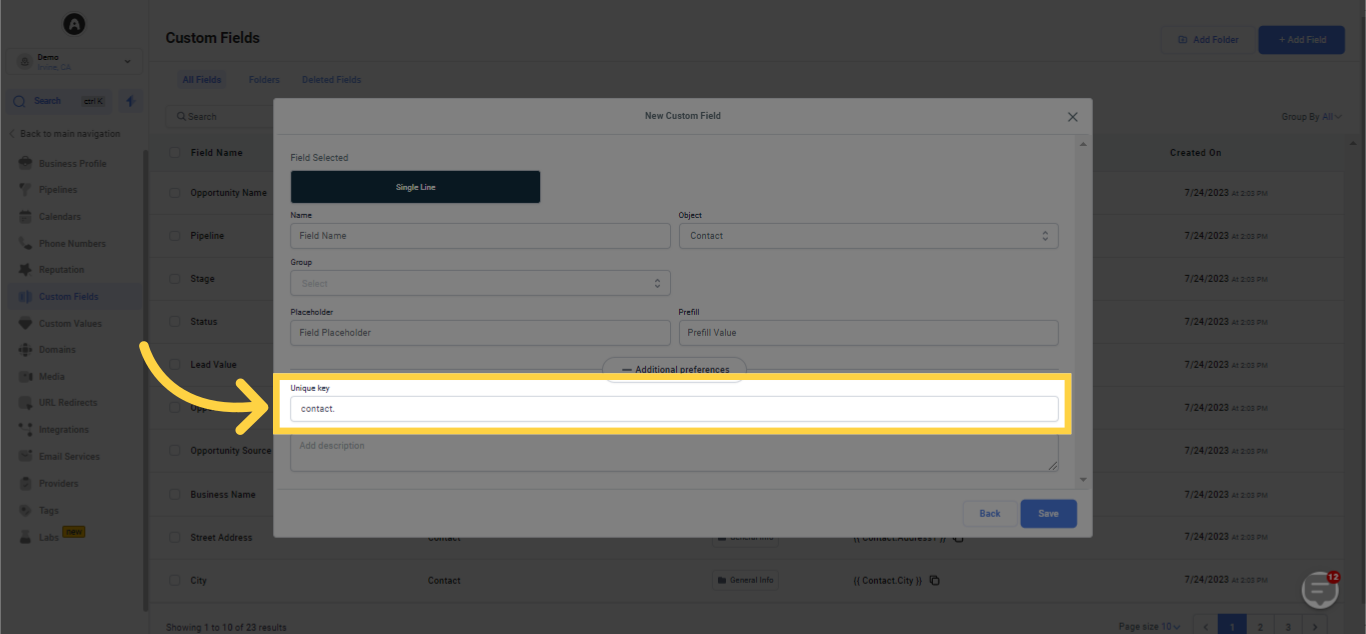Click the Field Placeholder input

coord(480,333)
